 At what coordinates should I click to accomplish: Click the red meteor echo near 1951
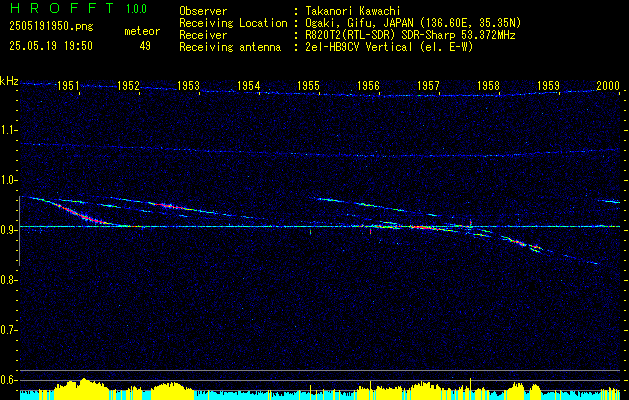[x=80, y=214]
